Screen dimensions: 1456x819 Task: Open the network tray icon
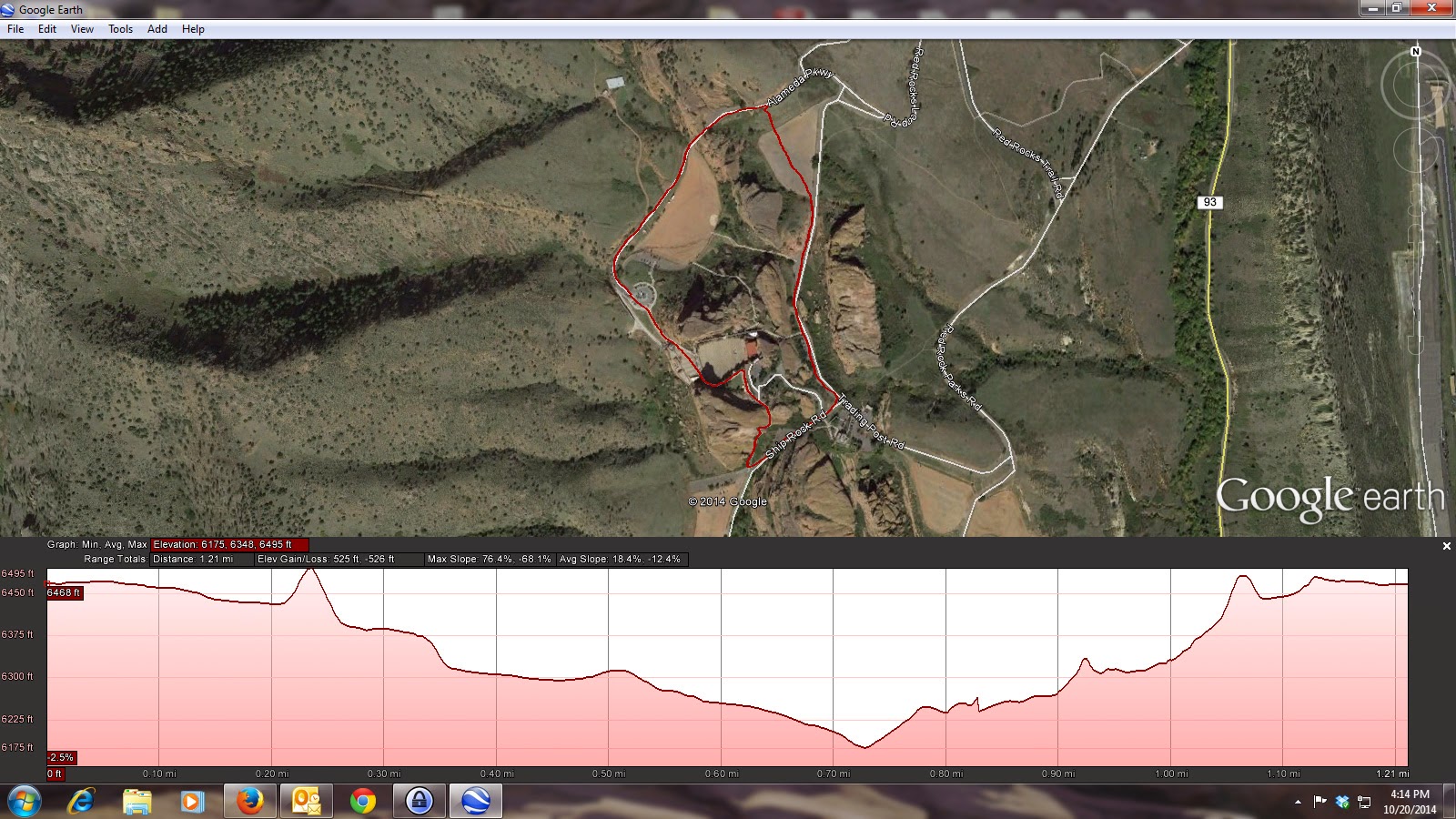1364,802
